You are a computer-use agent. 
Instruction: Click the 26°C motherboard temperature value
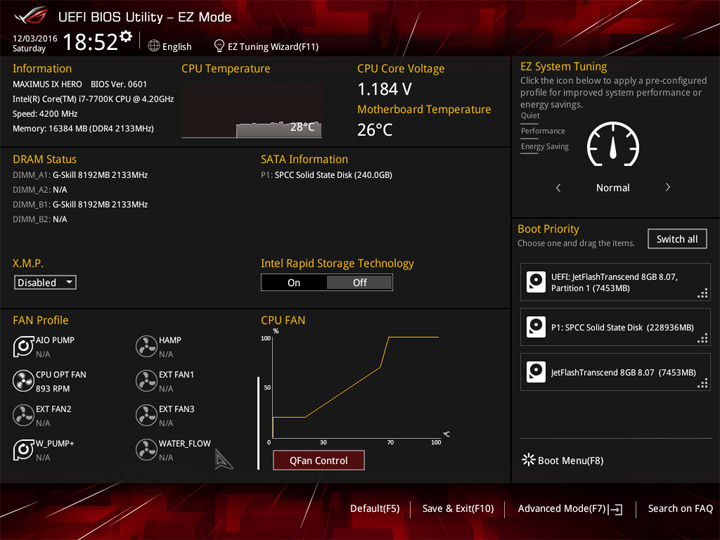coord(375,130)
